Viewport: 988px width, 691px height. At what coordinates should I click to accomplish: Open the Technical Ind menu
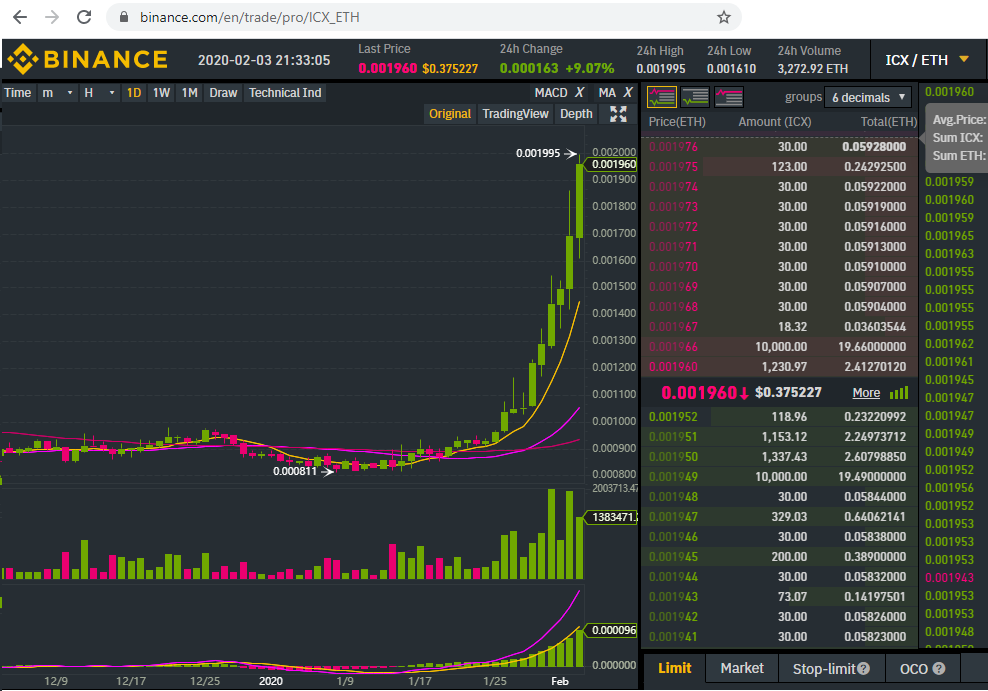point(285,93)
